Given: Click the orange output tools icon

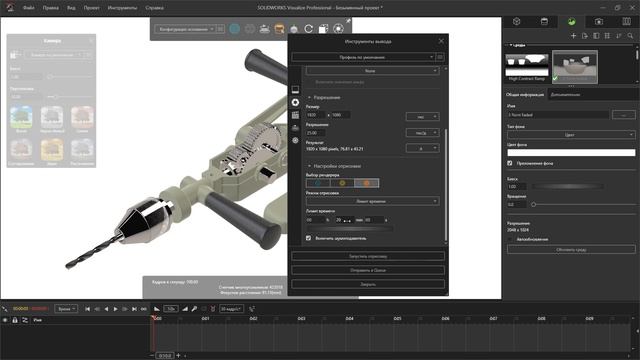Looking at the screenshot, I should click(280, 29).
